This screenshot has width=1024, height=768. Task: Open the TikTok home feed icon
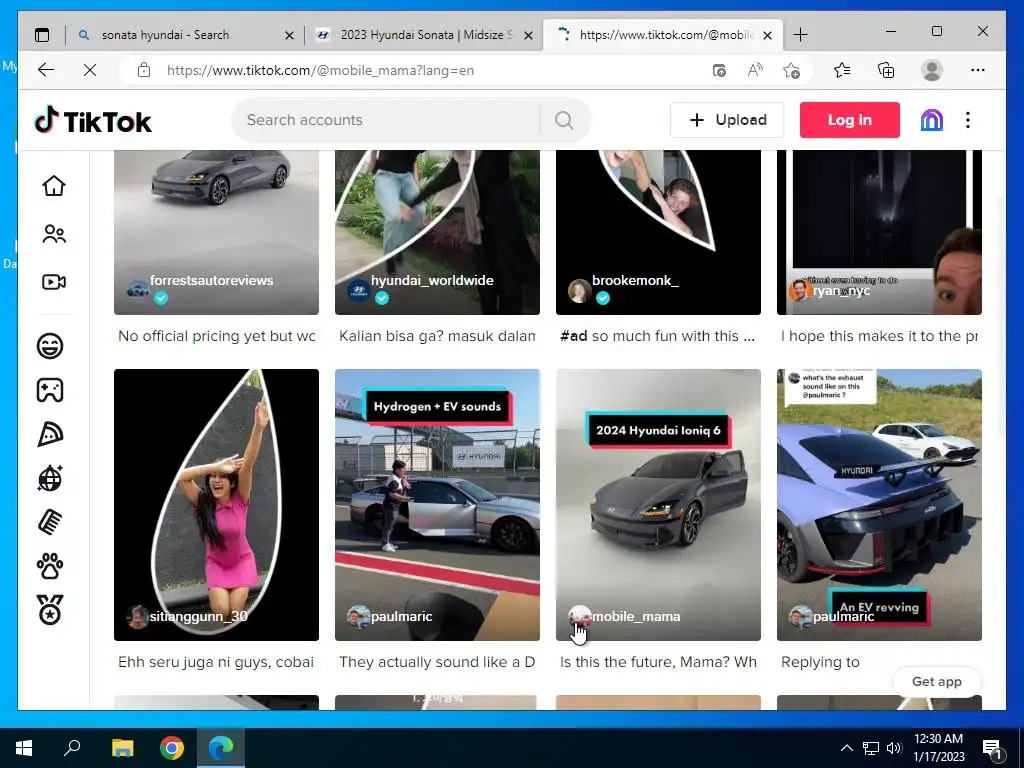click(54, 186)
